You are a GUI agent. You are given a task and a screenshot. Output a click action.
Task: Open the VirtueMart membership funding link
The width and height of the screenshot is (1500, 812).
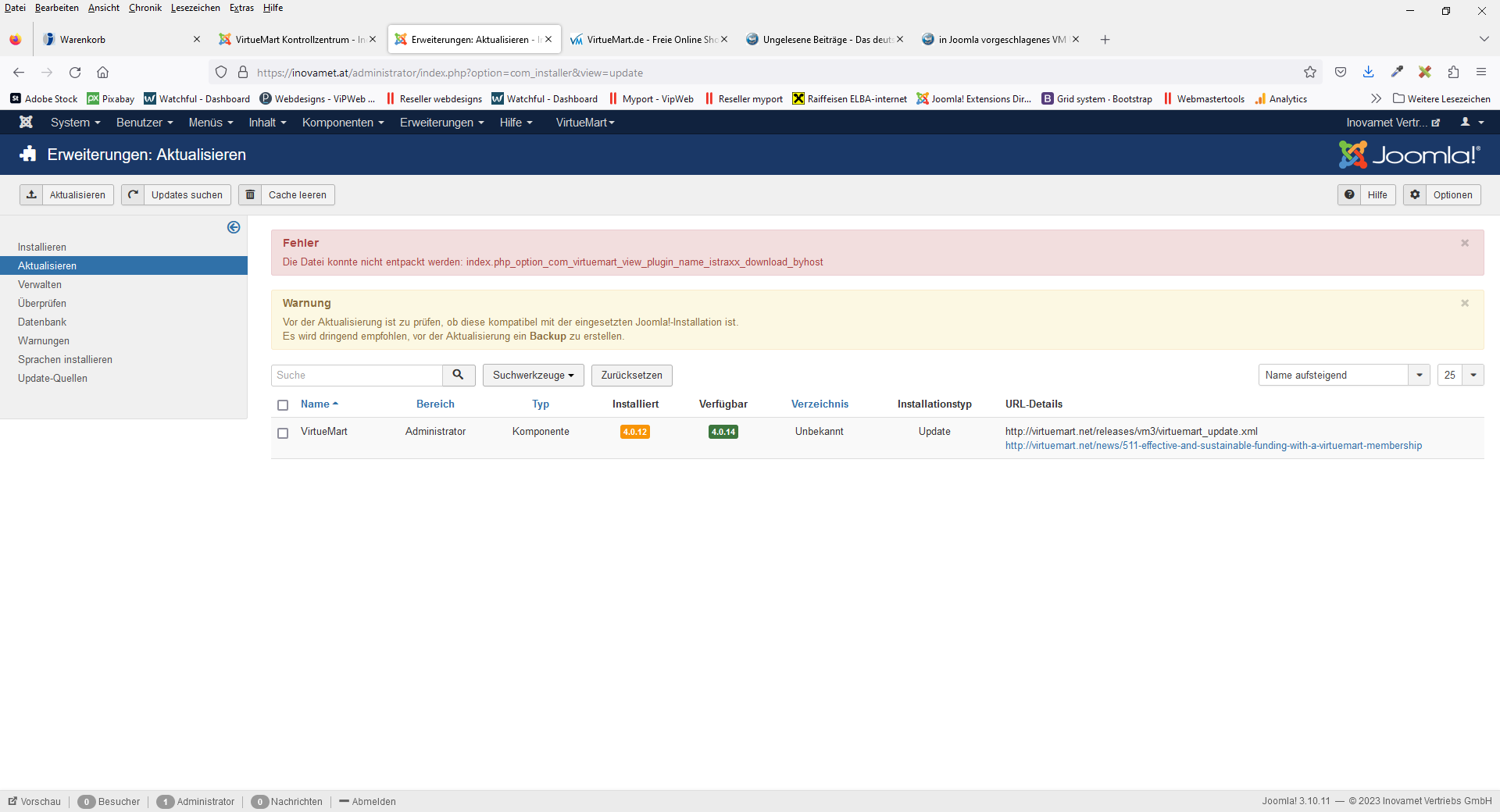[1213, 446]
